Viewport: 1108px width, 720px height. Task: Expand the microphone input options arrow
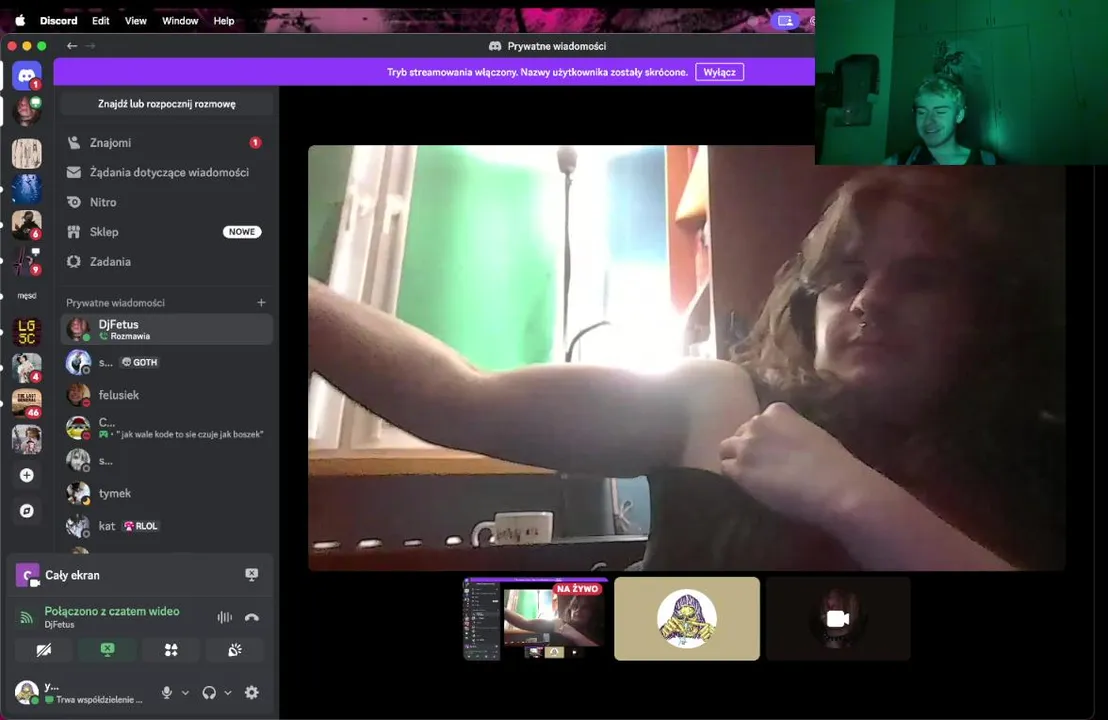pos(185,693)
